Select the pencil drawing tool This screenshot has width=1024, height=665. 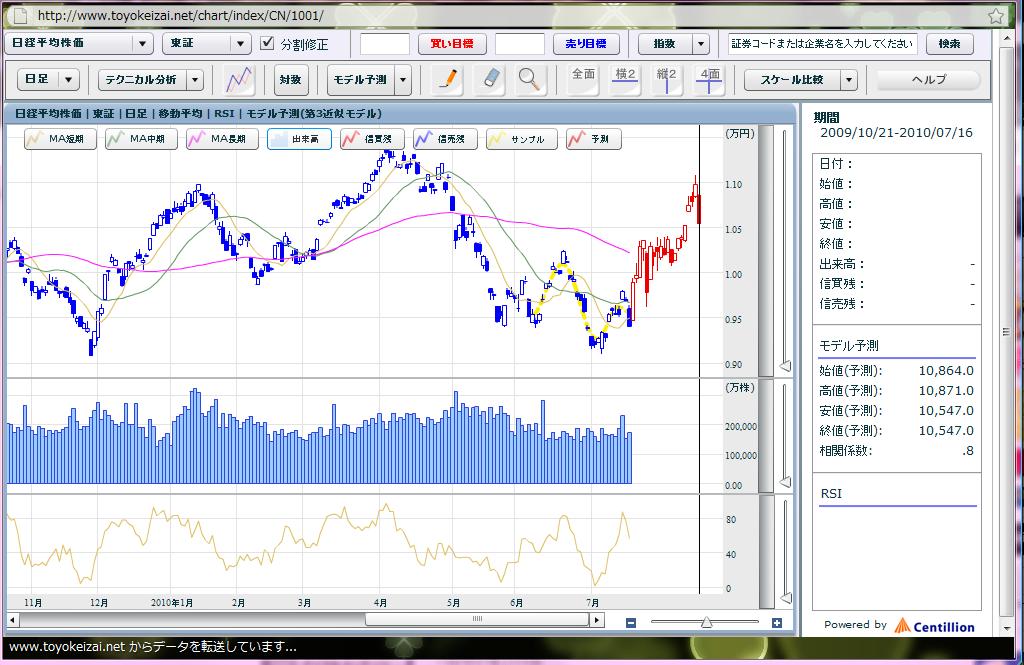450,79
